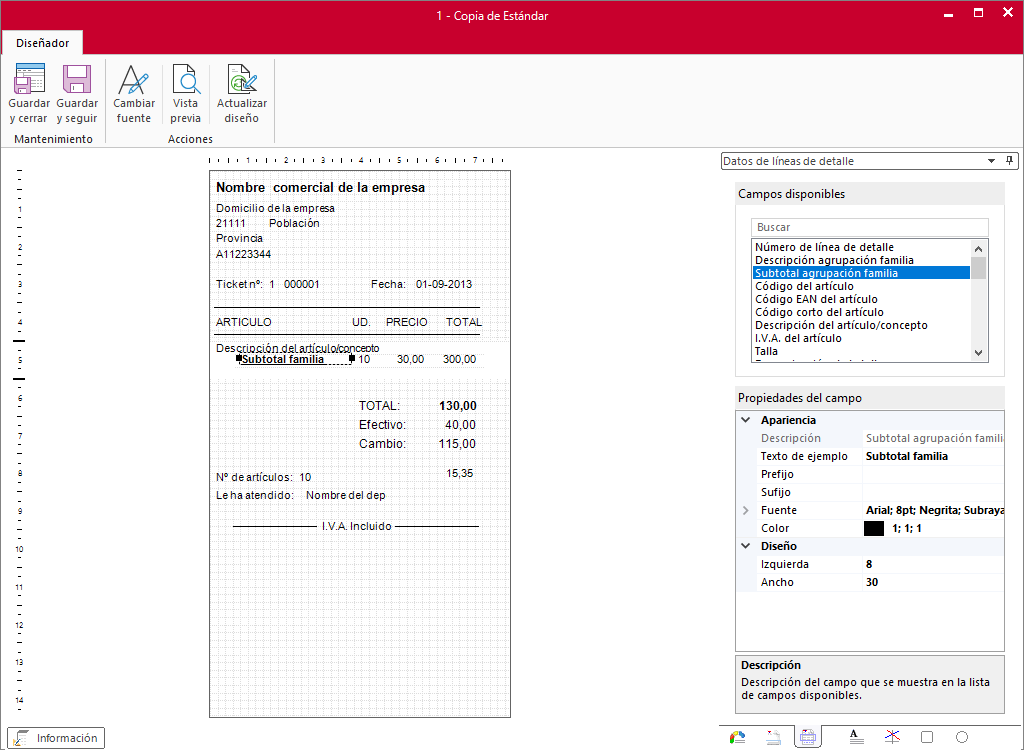Switch to the Diseñador tab
This screenshot has width=1024, height=750.
pyautogui.click(x=42, y=43)
